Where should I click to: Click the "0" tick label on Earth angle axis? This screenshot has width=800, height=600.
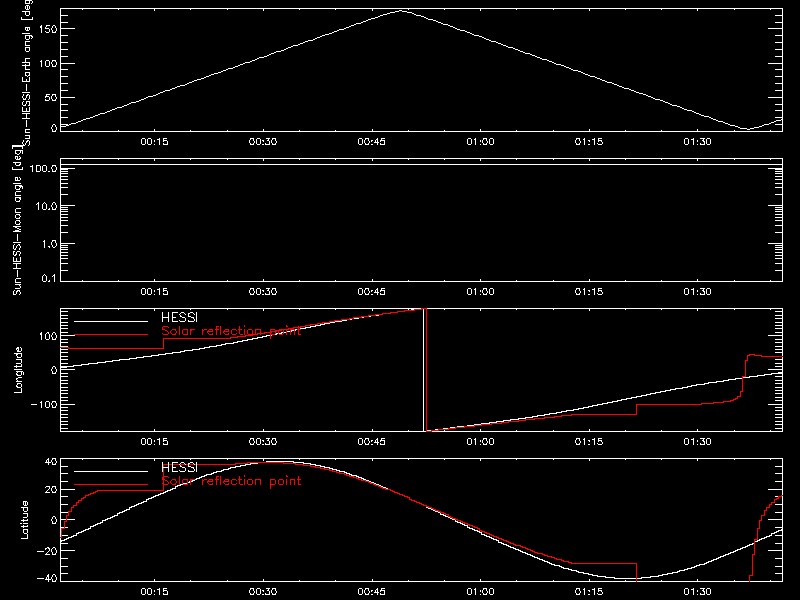(x=54, y=128)
